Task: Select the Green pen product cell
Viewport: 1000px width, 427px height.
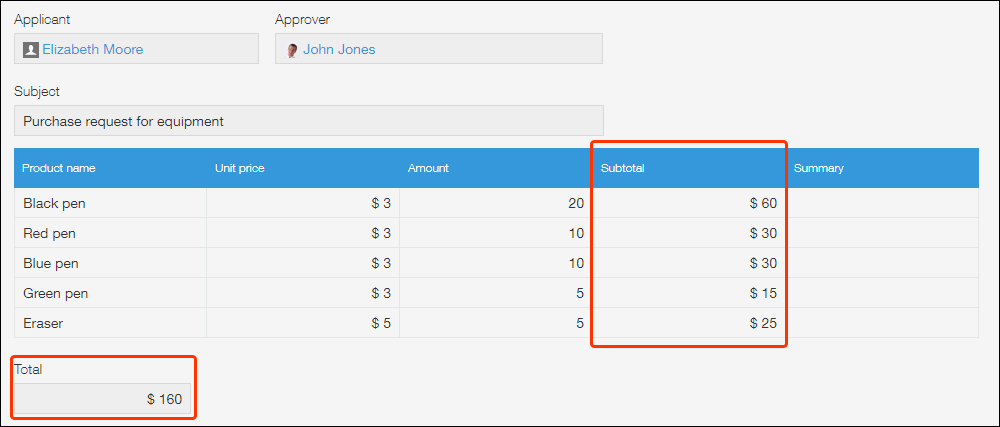Action: (x=110, y=293)
